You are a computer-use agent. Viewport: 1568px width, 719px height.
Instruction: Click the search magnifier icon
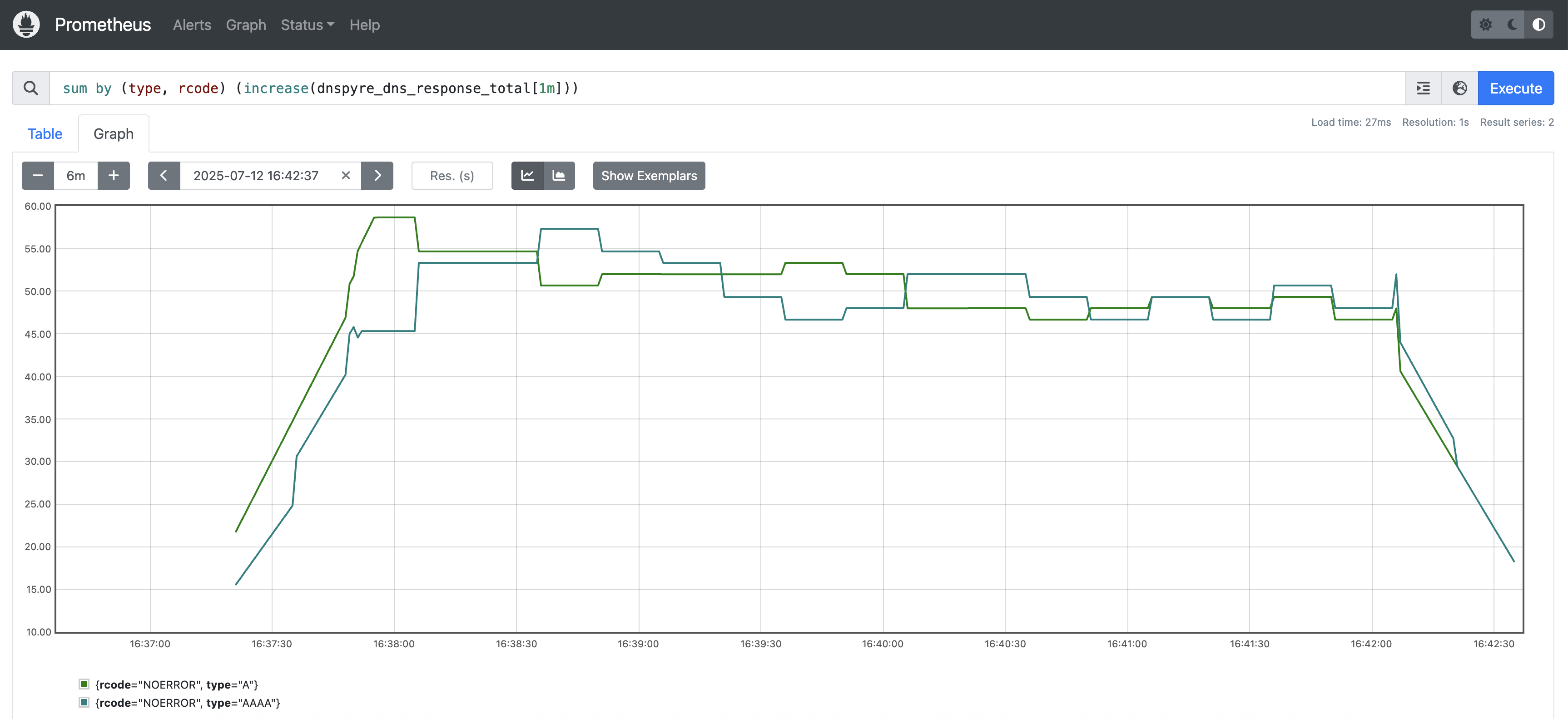31,88
